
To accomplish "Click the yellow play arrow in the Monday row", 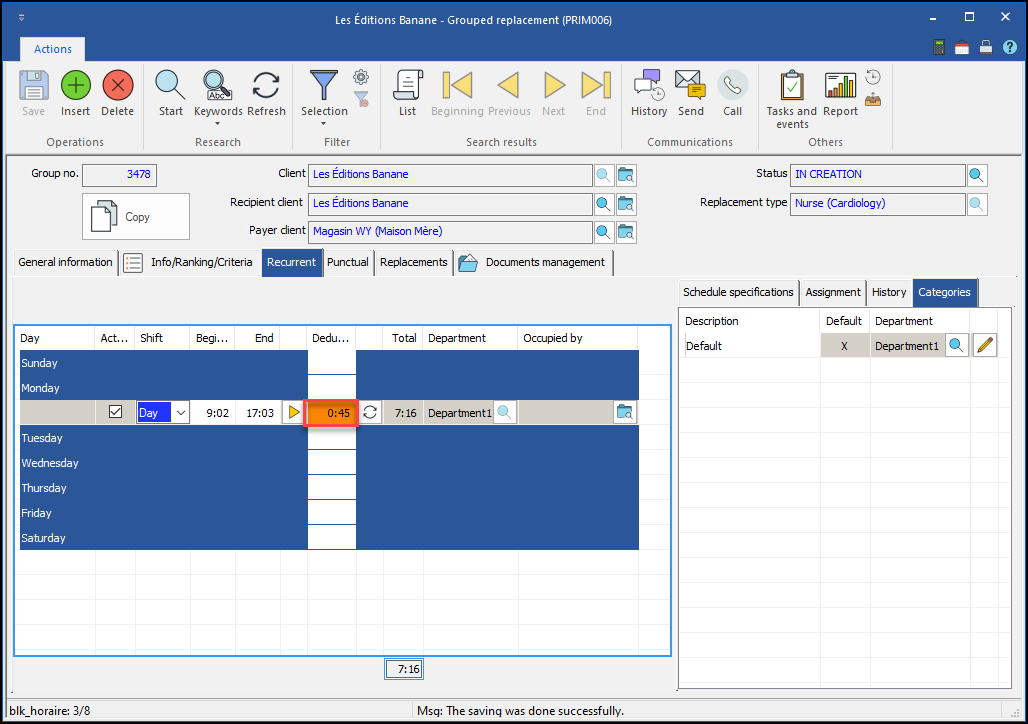I will (293, 412).
